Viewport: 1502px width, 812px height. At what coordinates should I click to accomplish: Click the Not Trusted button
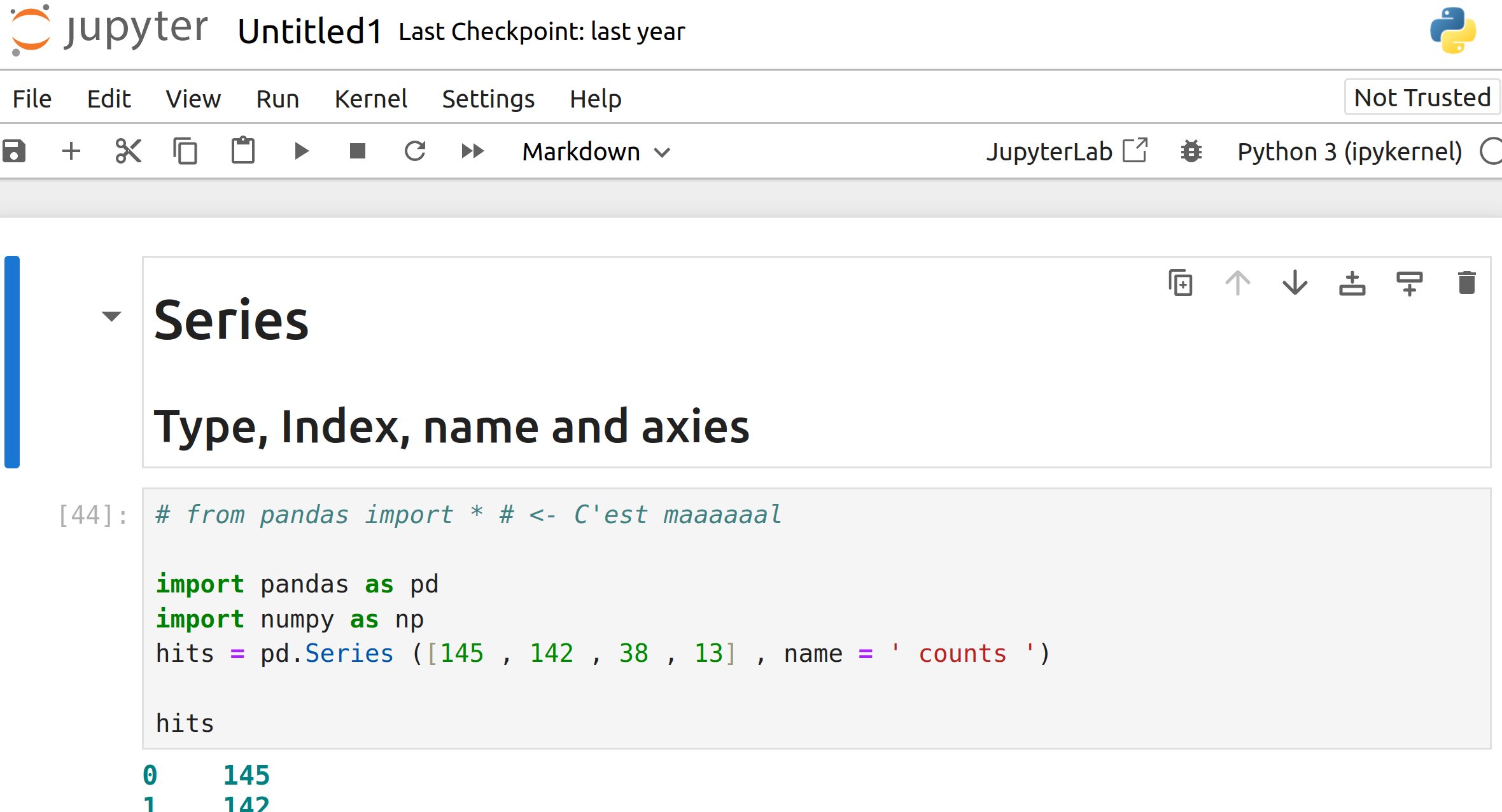click(x=1422, y=97)
